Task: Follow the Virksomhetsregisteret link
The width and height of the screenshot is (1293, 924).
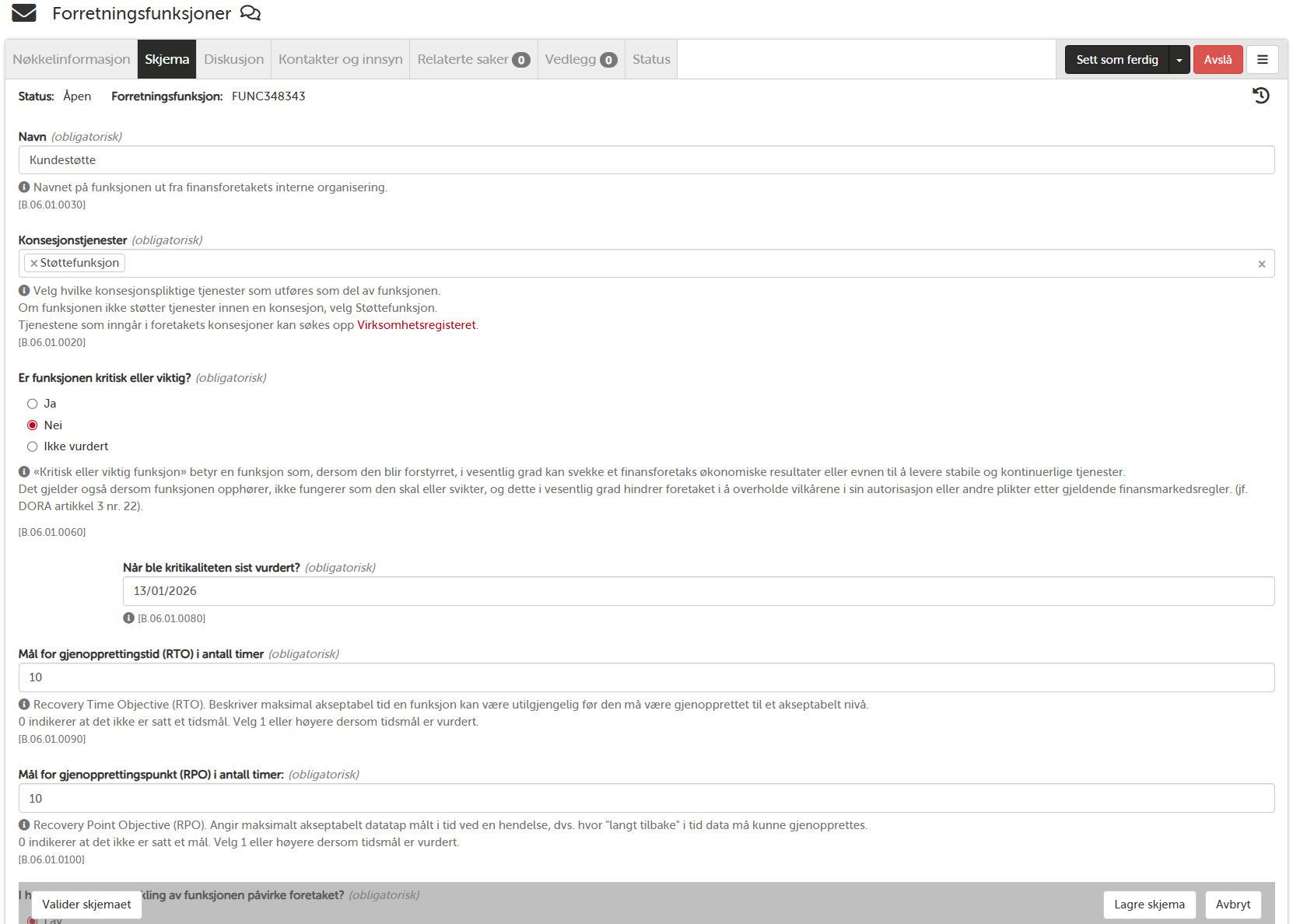Action: point(416,325)
